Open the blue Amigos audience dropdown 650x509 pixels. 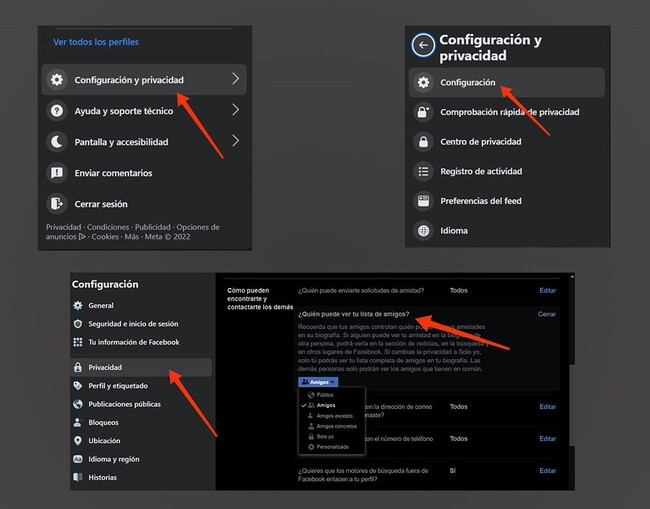click(x=317, y=382)
